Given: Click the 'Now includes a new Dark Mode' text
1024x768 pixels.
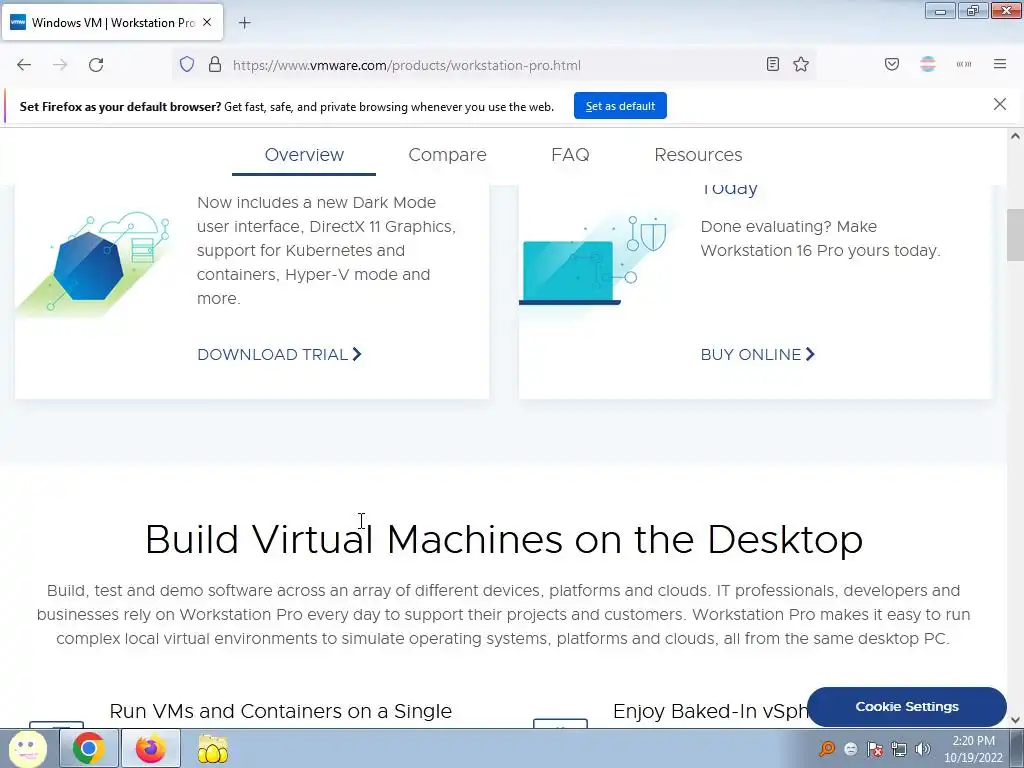Looking at the screenshot, I should coord(327,250).
